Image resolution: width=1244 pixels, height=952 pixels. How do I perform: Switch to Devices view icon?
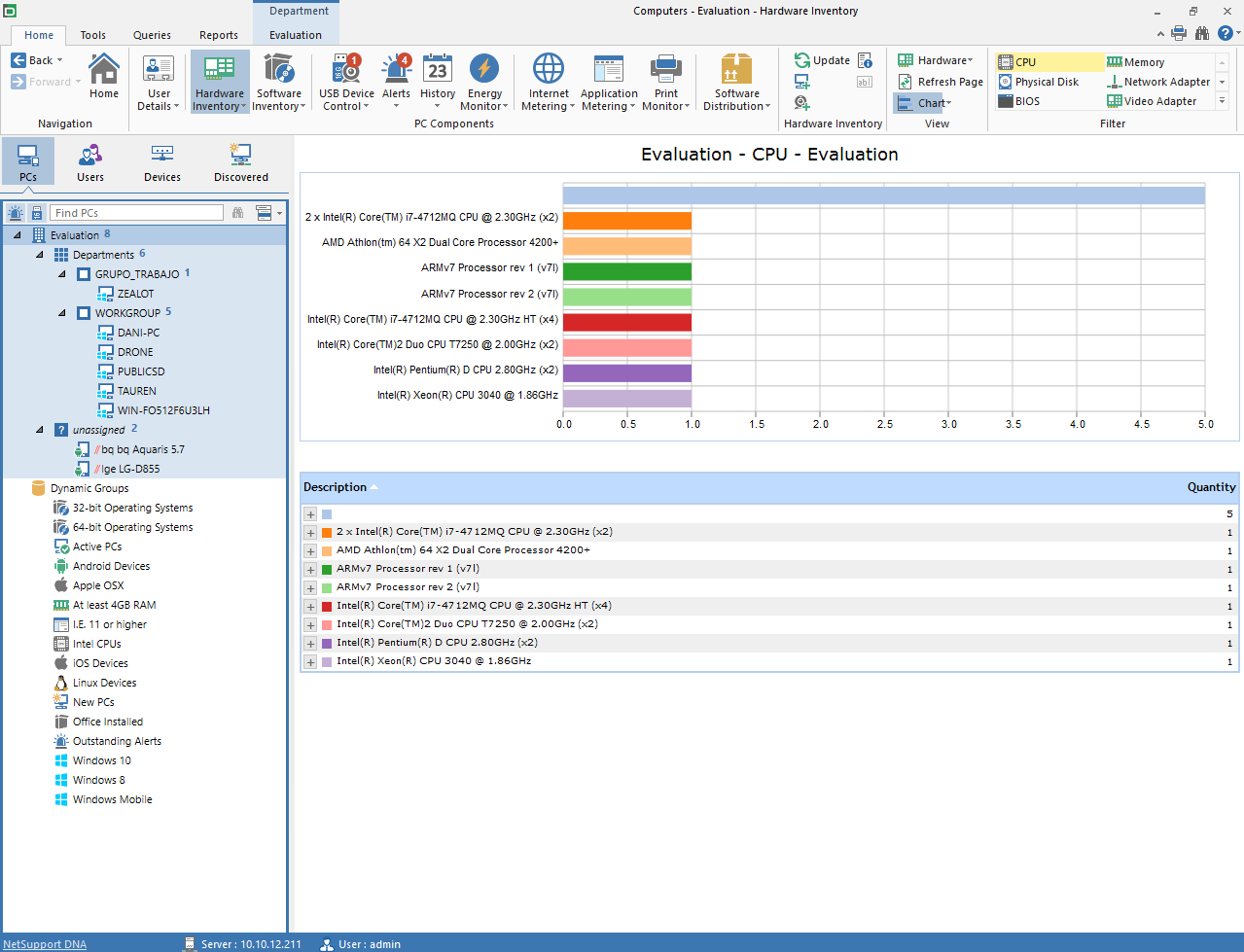coord(162,155)
